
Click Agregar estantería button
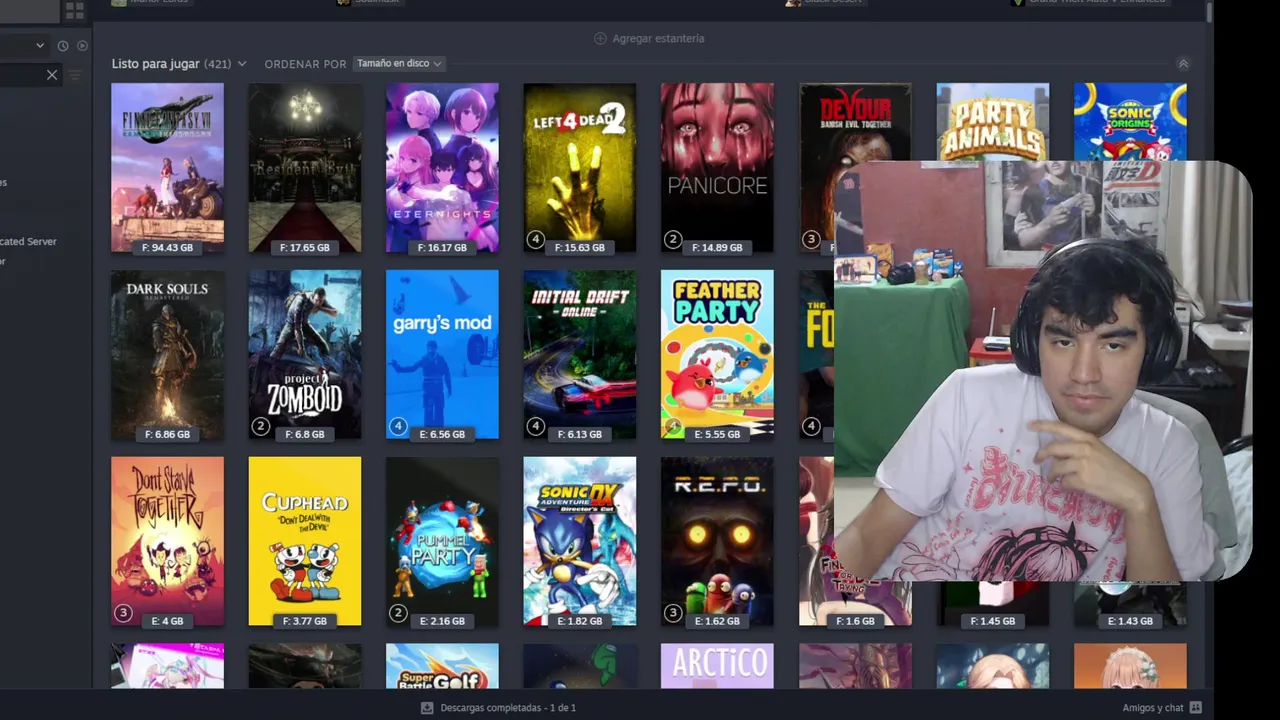pos(649,38)
